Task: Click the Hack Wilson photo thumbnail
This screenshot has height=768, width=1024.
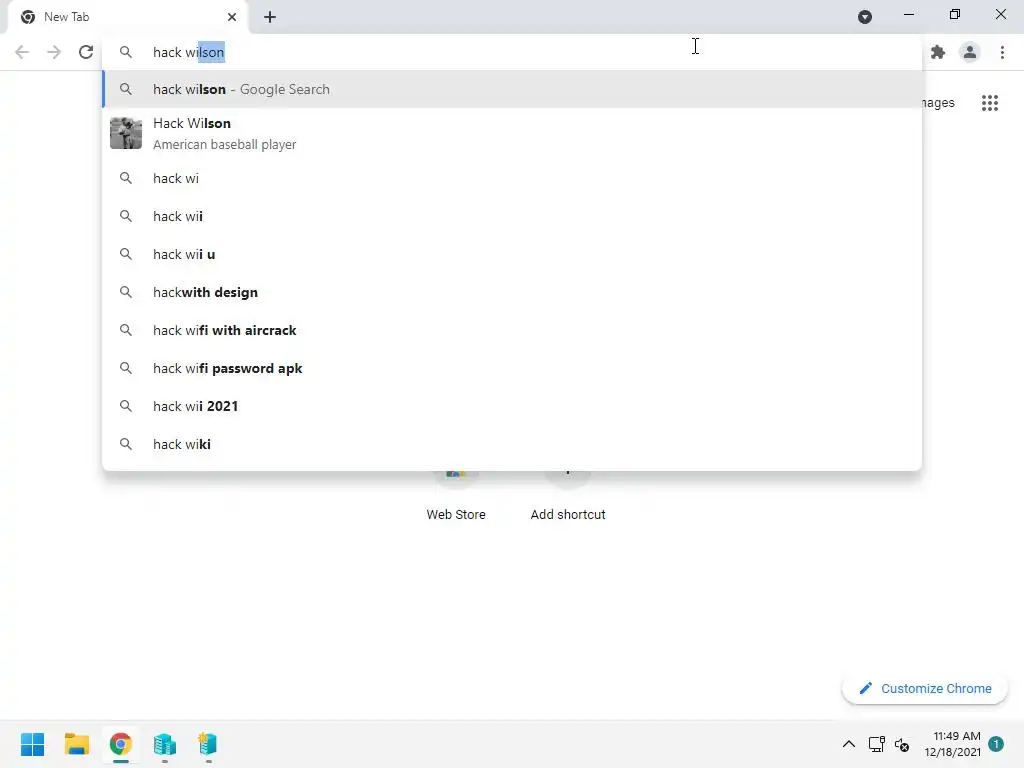Action: tap(126, 133)
